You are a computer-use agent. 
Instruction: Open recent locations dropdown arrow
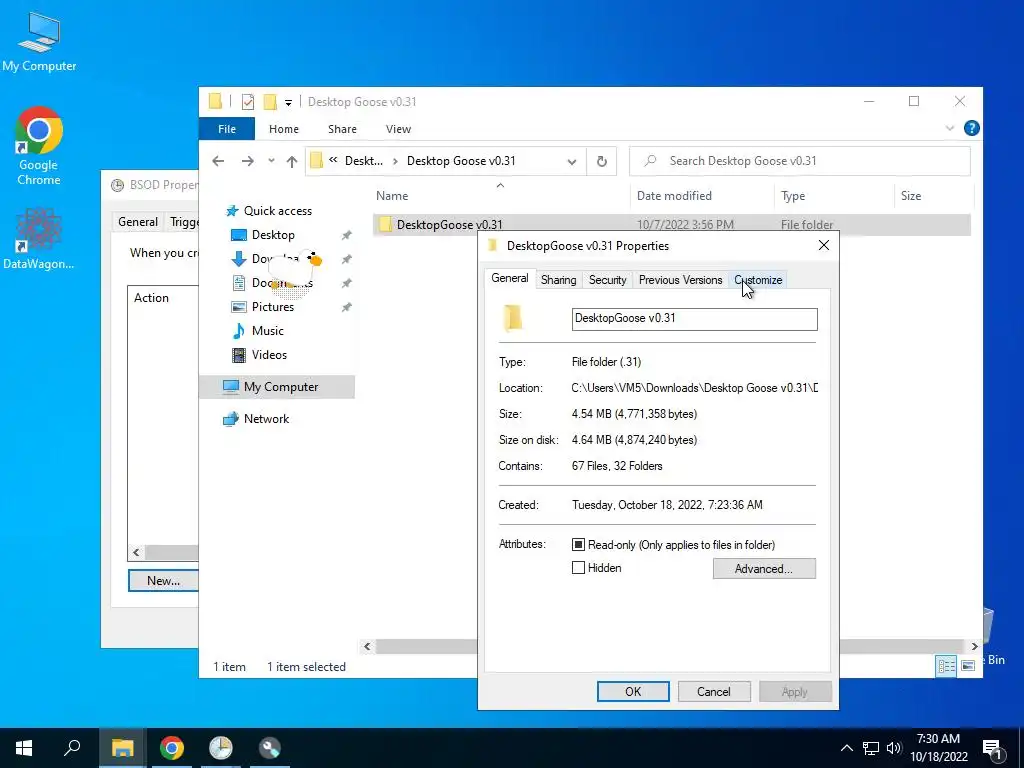(271, 161)
